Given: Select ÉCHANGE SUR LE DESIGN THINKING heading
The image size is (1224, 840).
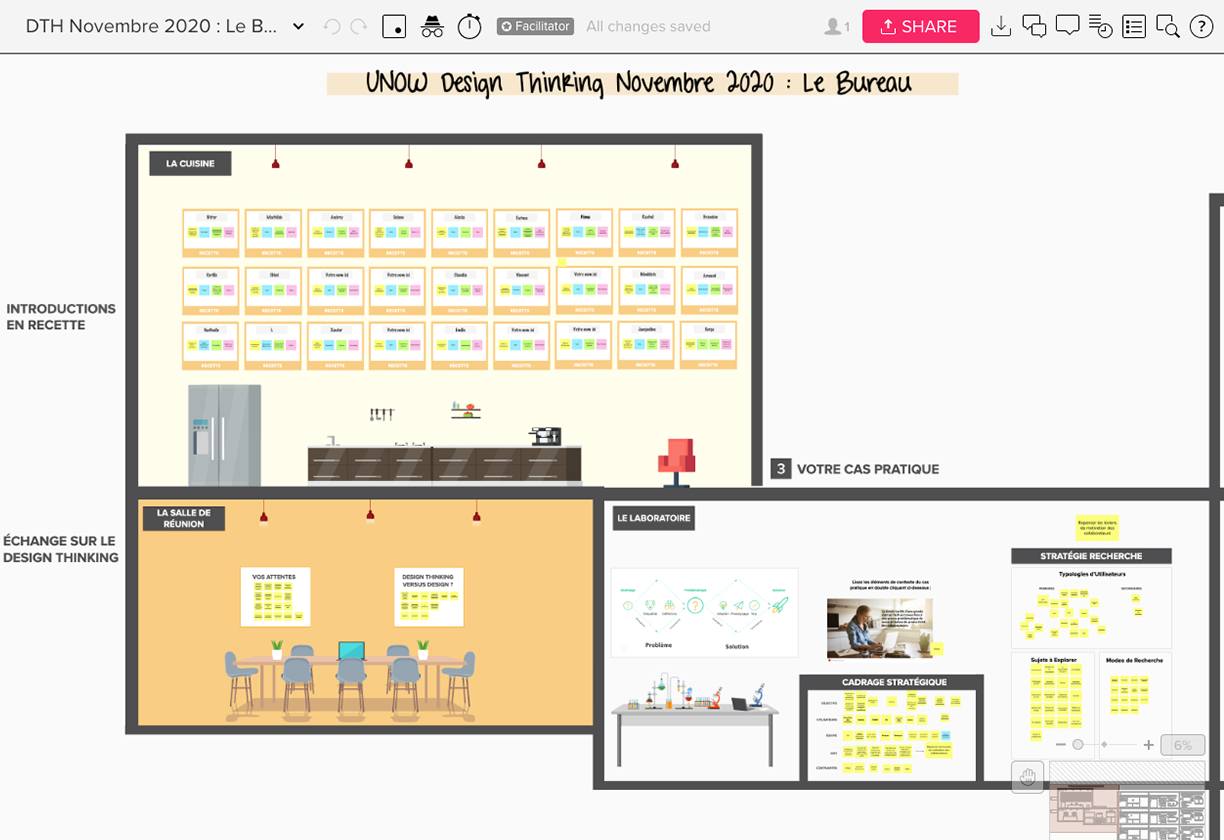Looking at the screenshot, I should point(61,550).
